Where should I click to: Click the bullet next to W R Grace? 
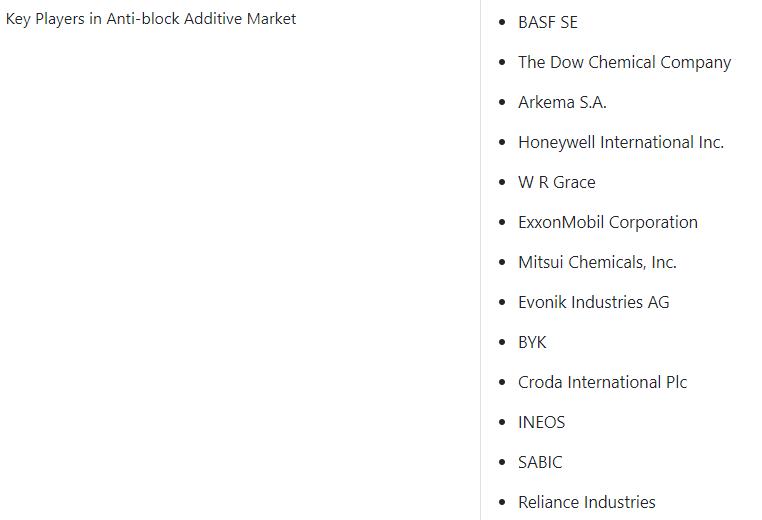tap(502, 182)
